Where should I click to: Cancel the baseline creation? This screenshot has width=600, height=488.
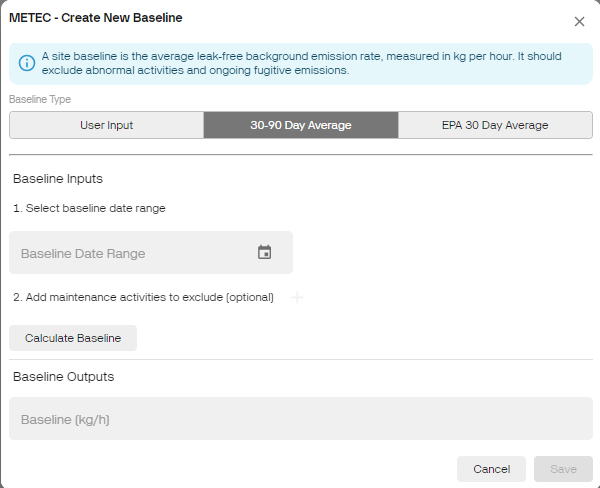coord(491,469)
